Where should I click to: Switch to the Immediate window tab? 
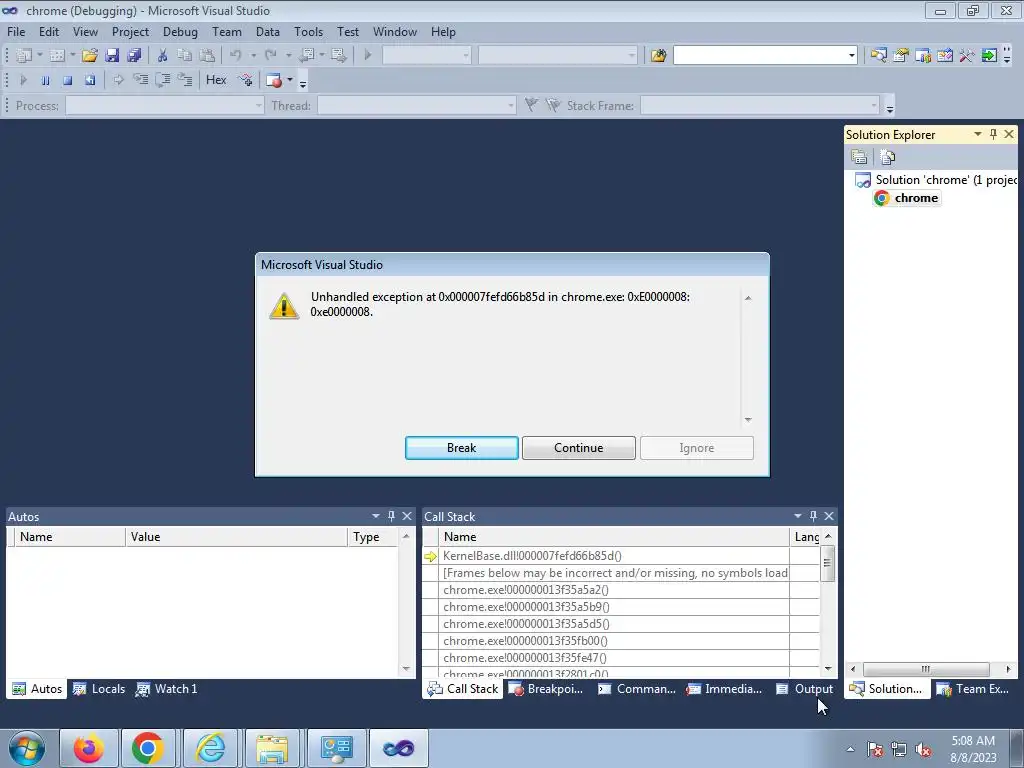pyautogui.click(x=724, y=689)
